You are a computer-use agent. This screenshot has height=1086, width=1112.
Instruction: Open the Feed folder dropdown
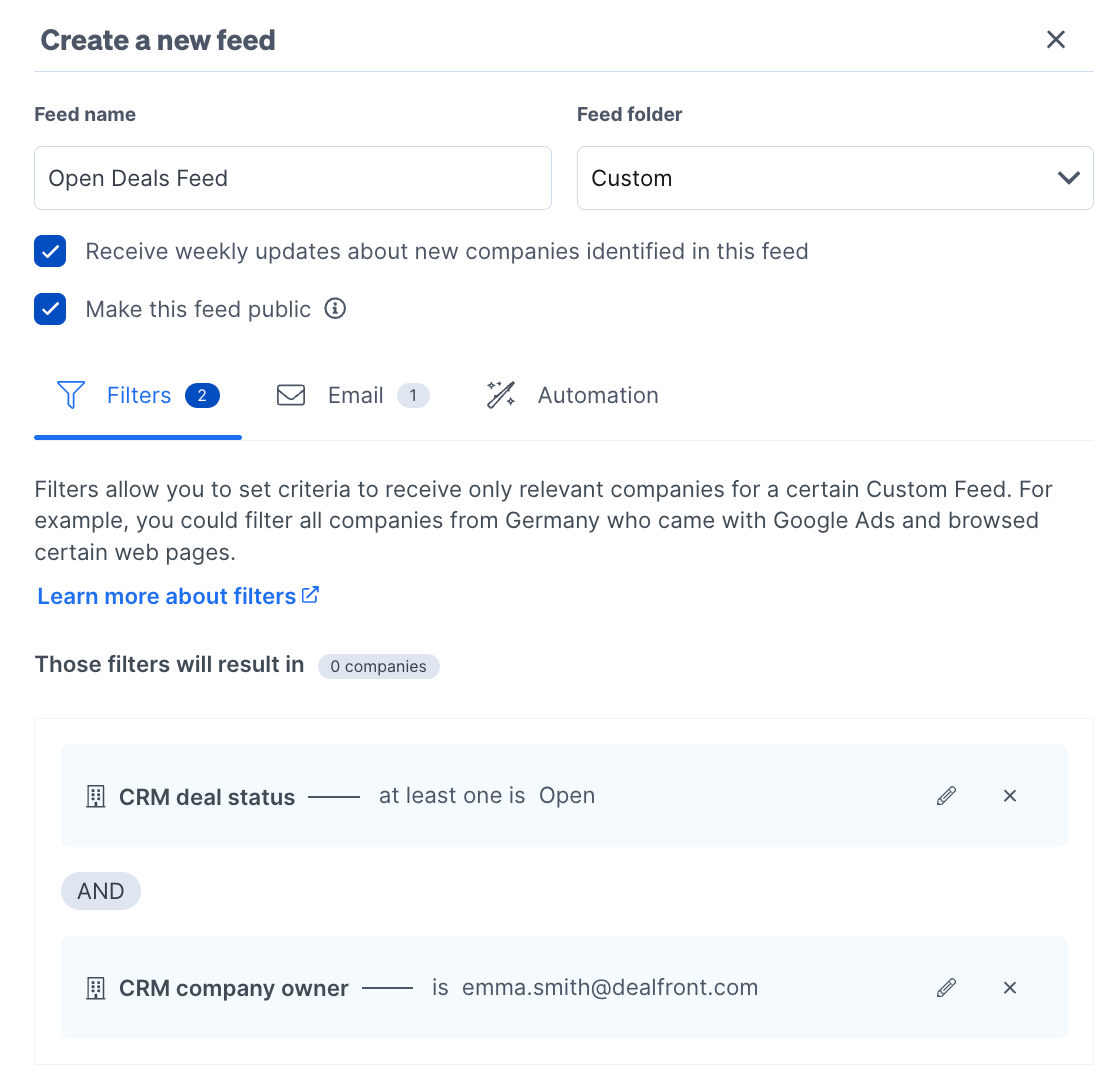(835, 177)
